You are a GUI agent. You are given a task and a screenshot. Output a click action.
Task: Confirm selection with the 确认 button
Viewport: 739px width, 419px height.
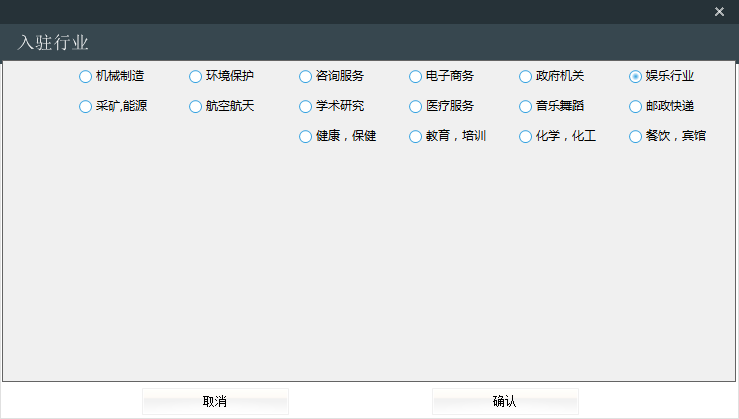pos(505,401)
